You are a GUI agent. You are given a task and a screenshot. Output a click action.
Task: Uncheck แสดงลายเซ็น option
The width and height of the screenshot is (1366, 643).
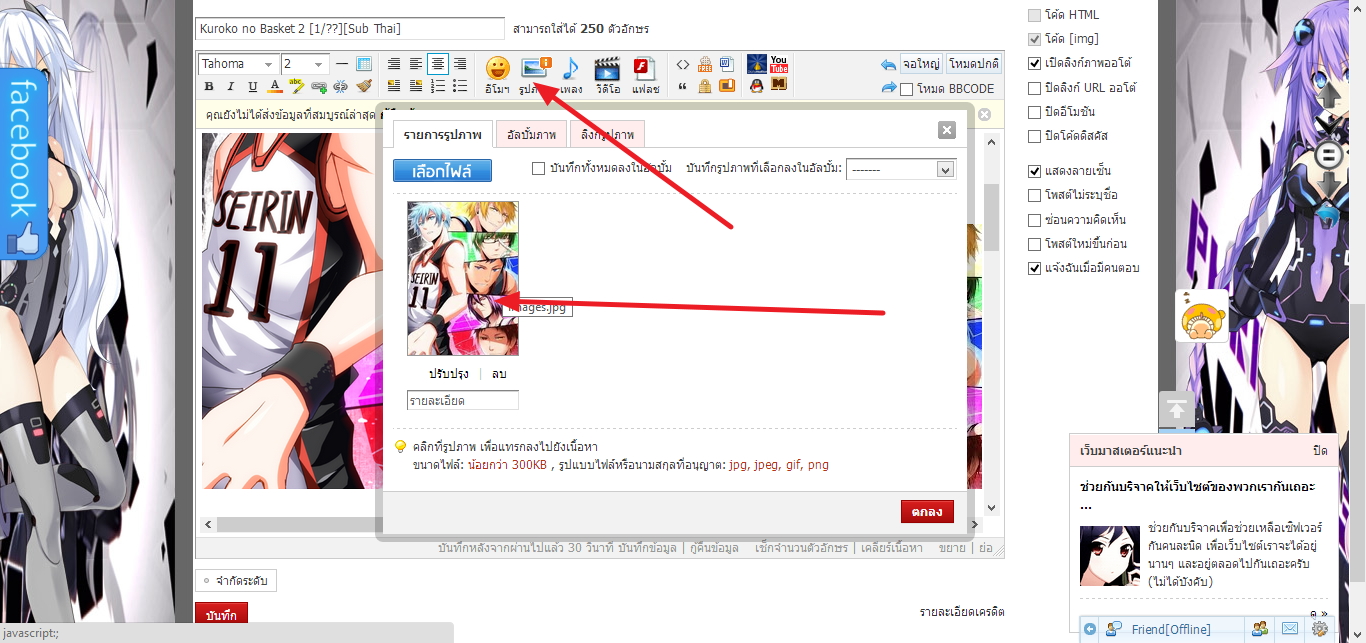[x=1035, y=171]
